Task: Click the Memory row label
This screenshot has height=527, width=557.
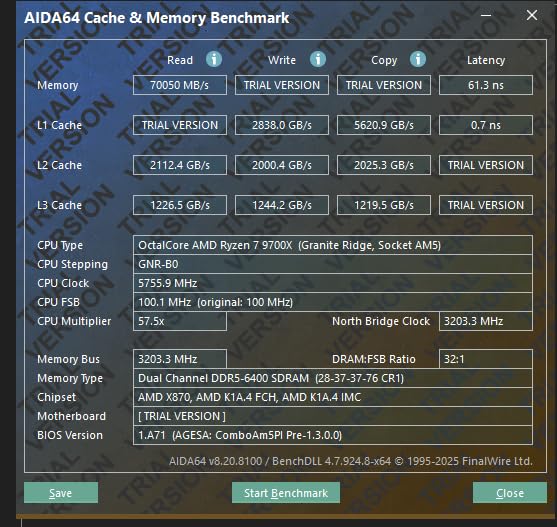Action: pos(58,85)
